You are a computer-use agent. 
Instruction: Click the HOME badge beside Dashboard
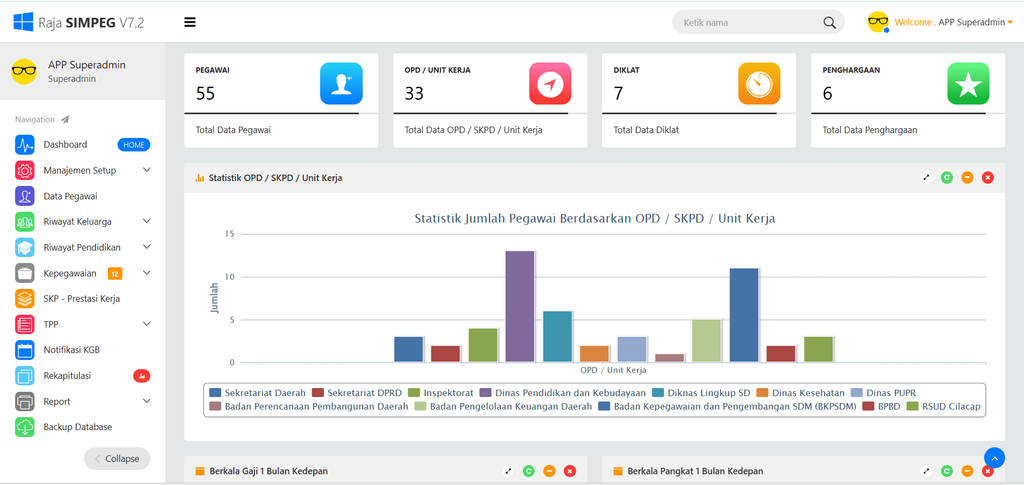[x=134, y=145]
